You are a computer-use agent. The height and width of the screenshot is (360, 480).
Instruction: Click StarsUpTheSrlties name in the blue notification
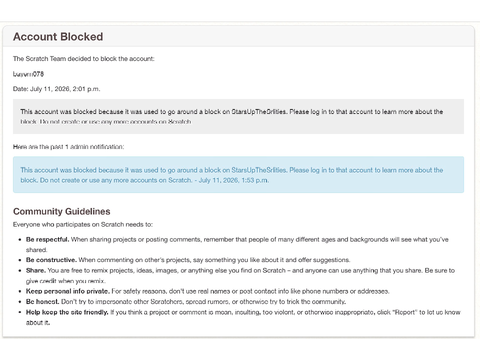[x=259, y=170]
